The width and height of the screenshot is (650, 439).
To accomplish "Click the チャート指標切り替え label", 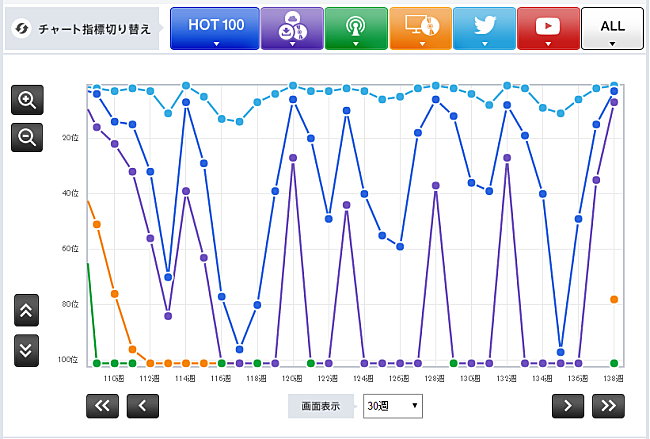I will (x=94, y=29).
